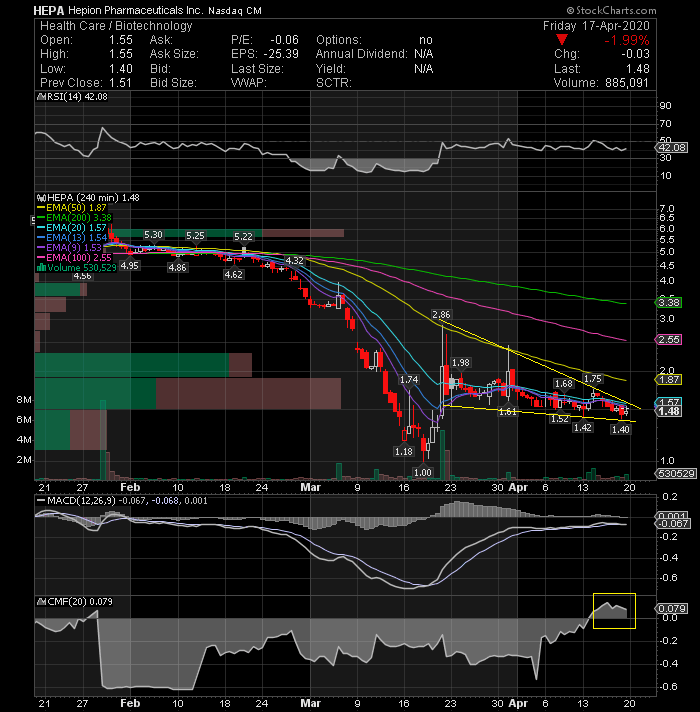Screen dimensions: 700x712
Task: Click the volume bars icon in the legend
Action: pos(41,267)
